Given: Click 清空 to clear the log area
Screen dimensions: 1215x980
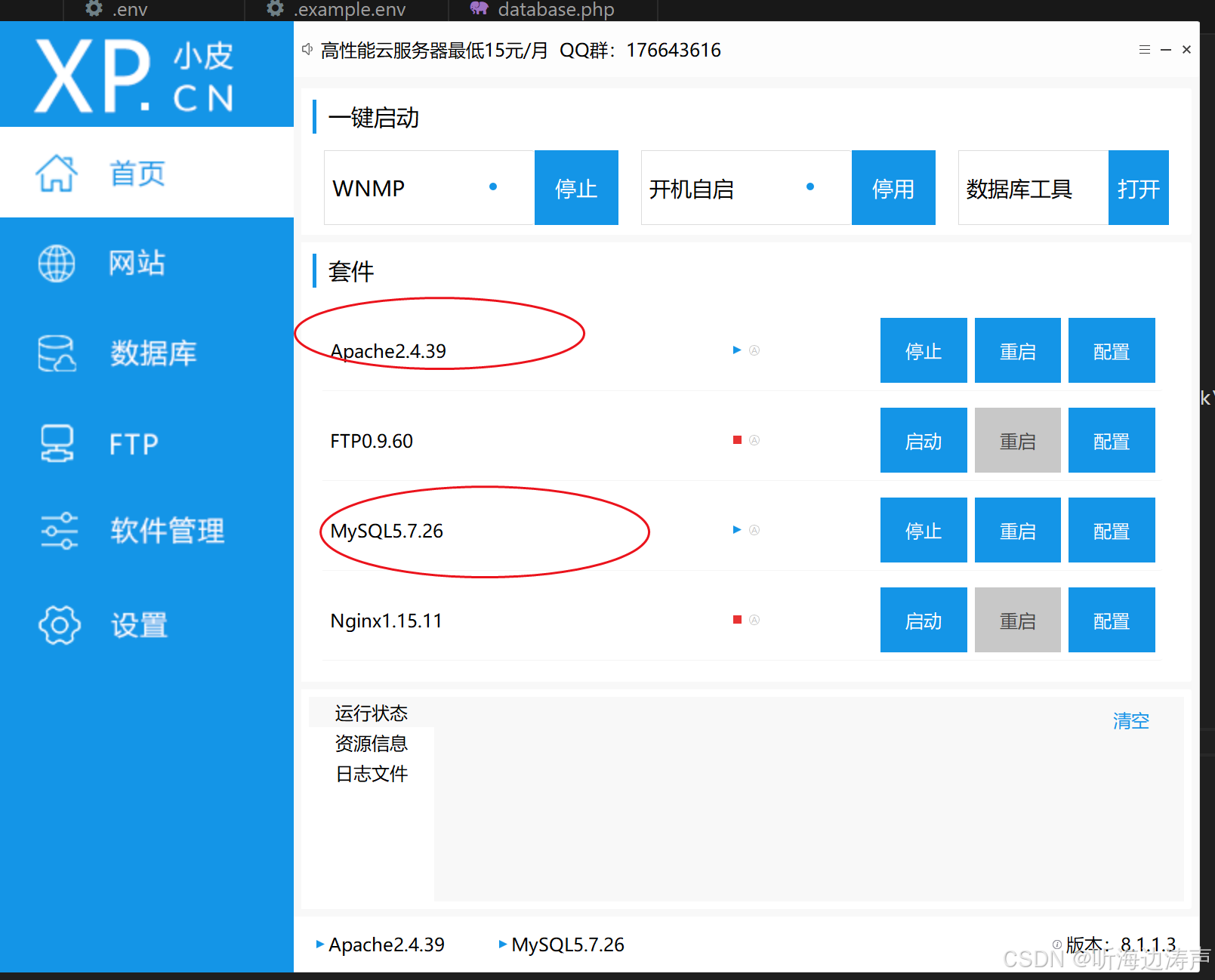Looking at the screenshot, I should coord(1130,720).
